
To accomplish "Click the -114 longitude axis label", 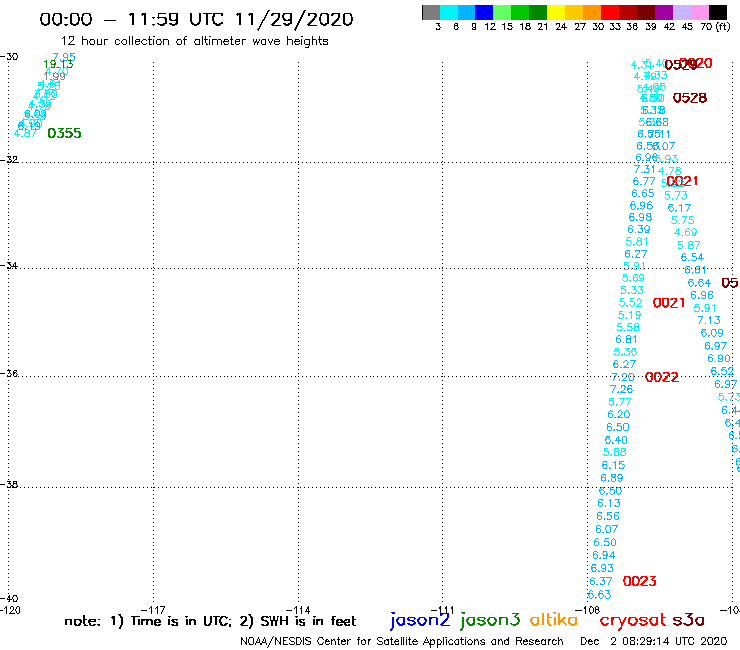I will pos(298,610).
